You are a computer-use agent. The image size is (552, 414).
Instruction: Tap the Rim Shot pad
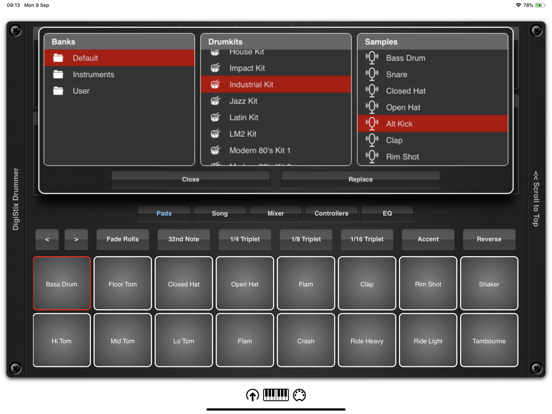point(428,284)
